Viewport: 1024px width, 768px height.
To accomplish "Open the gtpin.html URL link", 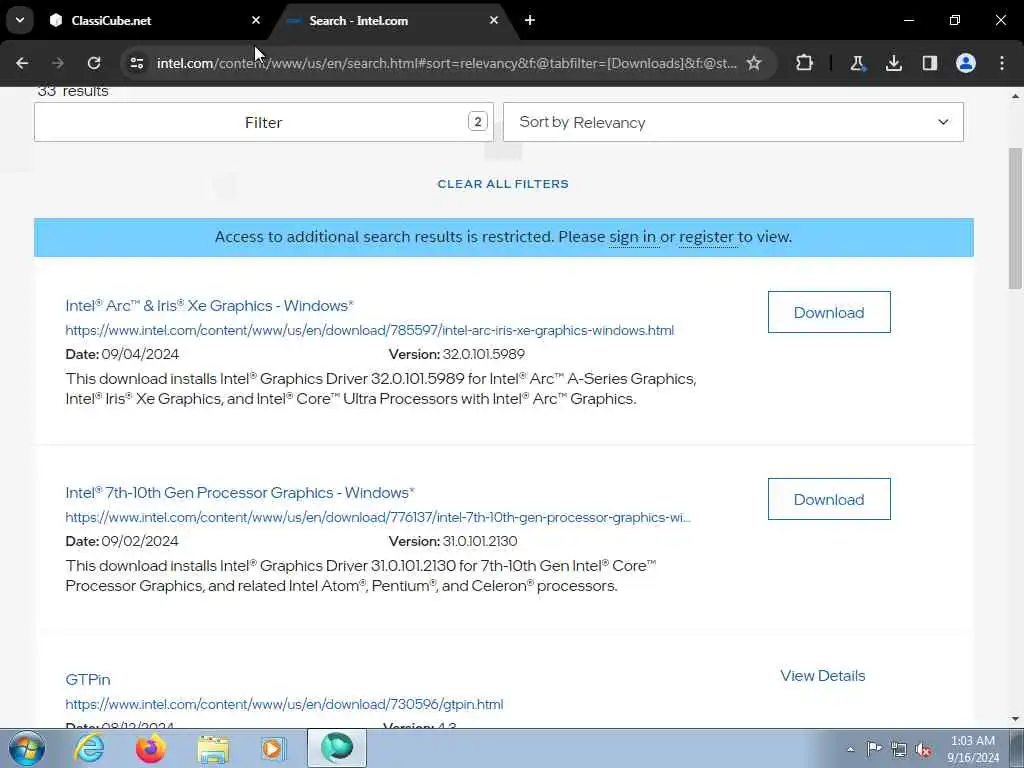I will 284,705.
